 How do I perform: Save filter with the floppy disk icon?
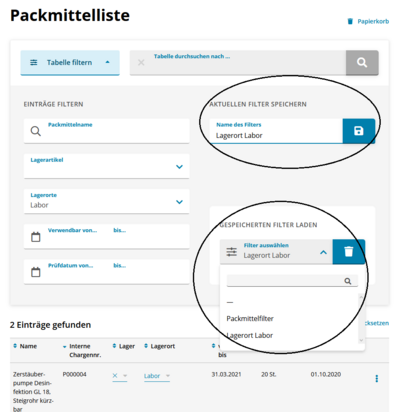359,131
